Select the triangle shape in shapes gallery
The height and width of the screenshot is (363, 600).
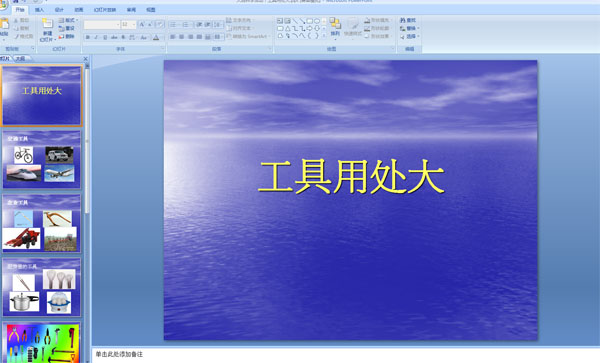(287, 28)
